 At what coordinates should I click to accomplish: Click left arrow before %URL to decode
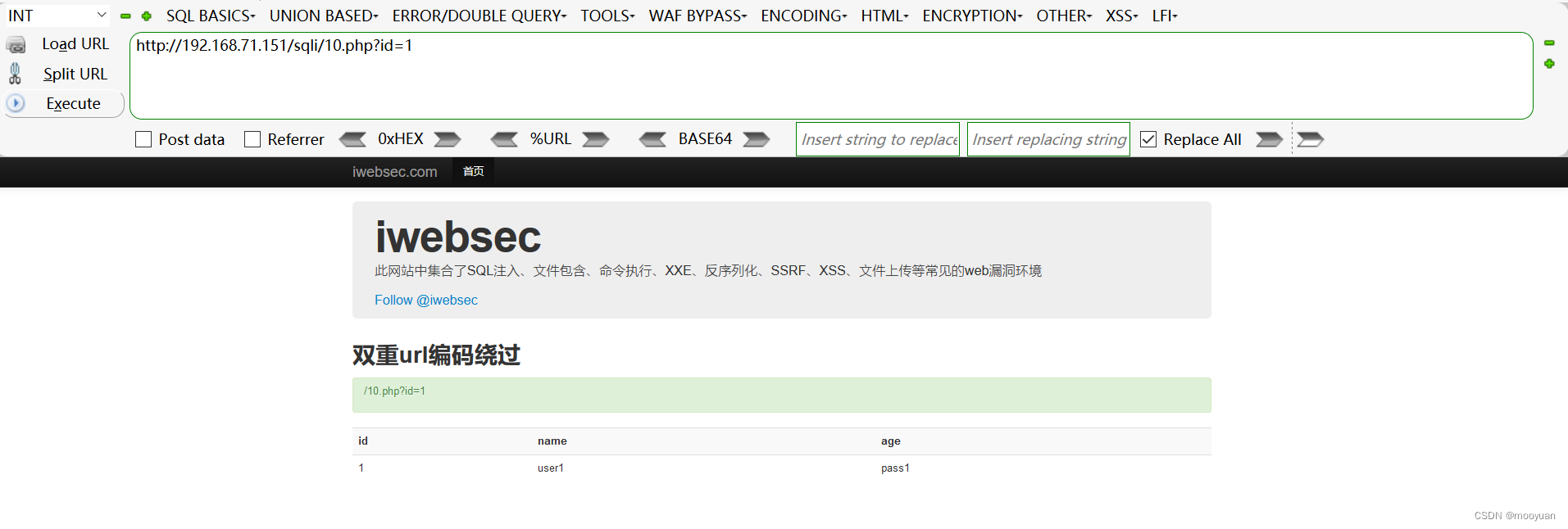[x=505, y=139]
